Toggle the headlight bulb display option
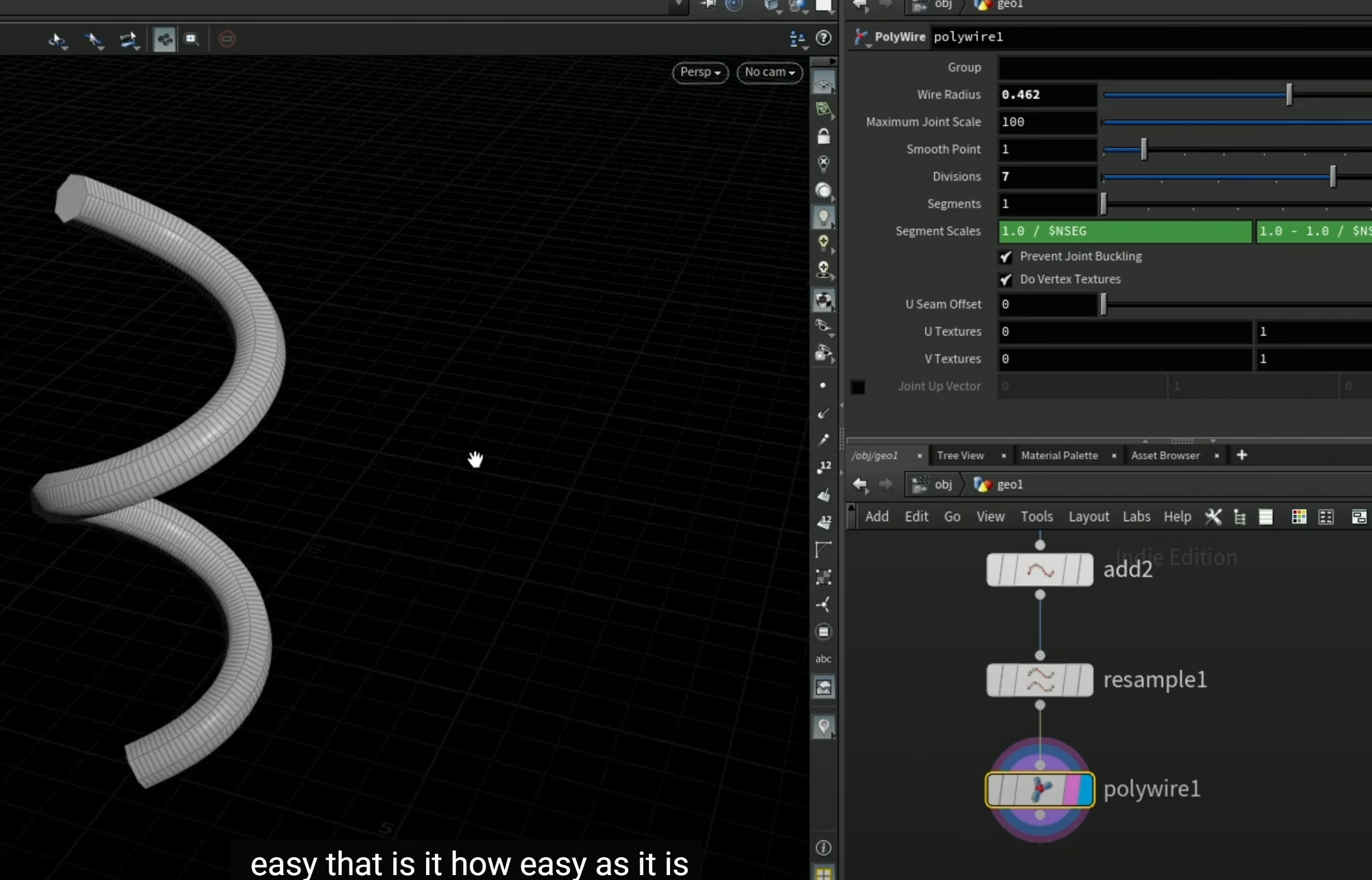Image resolution: width=1372 pixels, height=880 pixels. point(823,217)
